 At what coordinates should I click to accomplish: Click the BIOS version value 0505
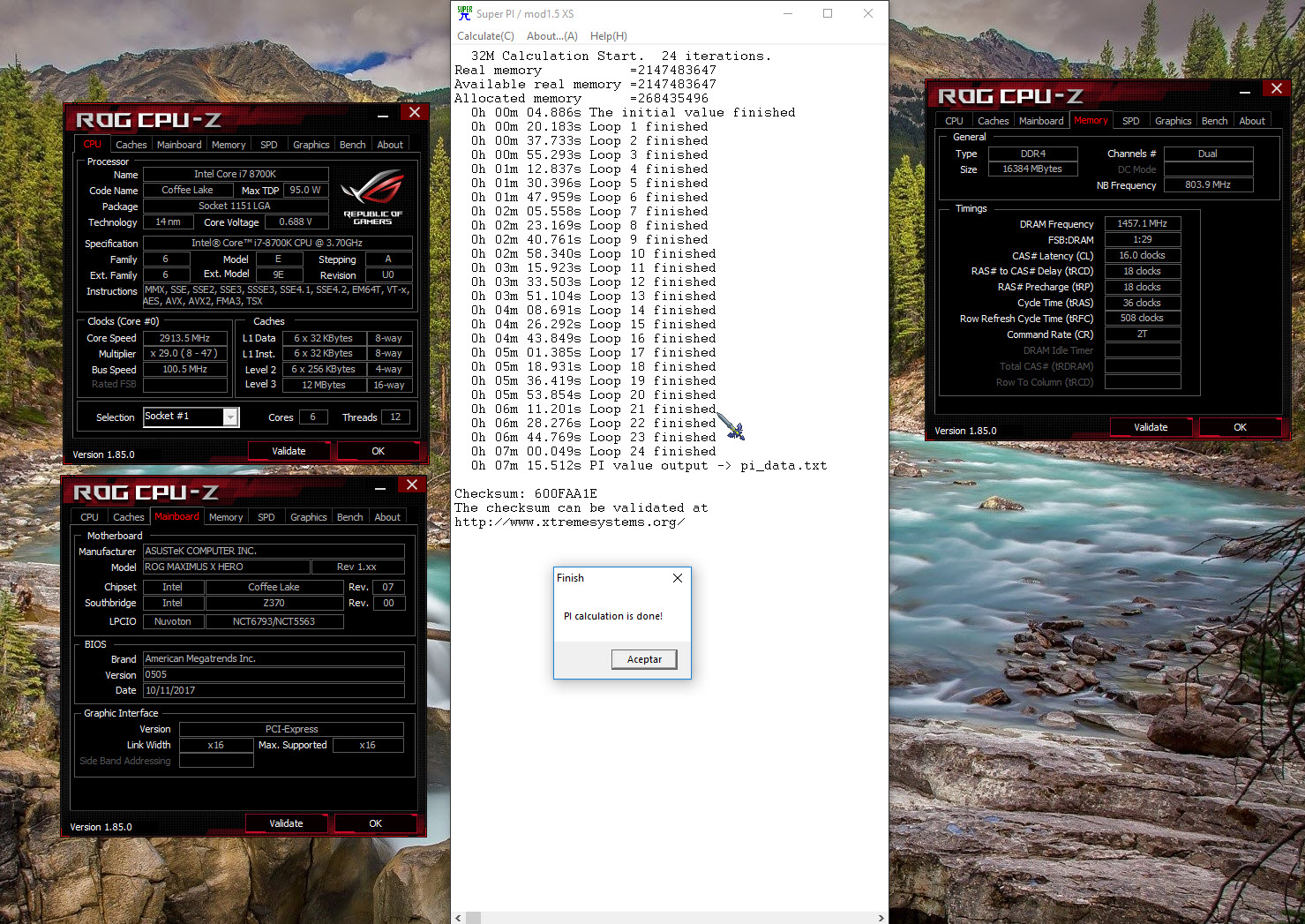tap(274, 674)
